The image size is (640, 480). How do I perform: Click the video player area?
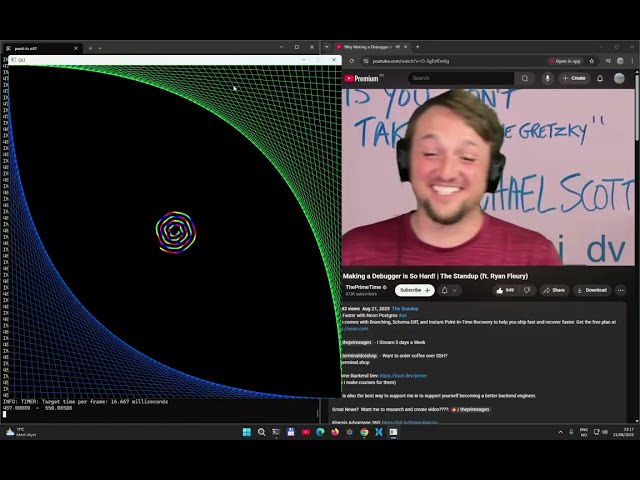click(488, 177)
